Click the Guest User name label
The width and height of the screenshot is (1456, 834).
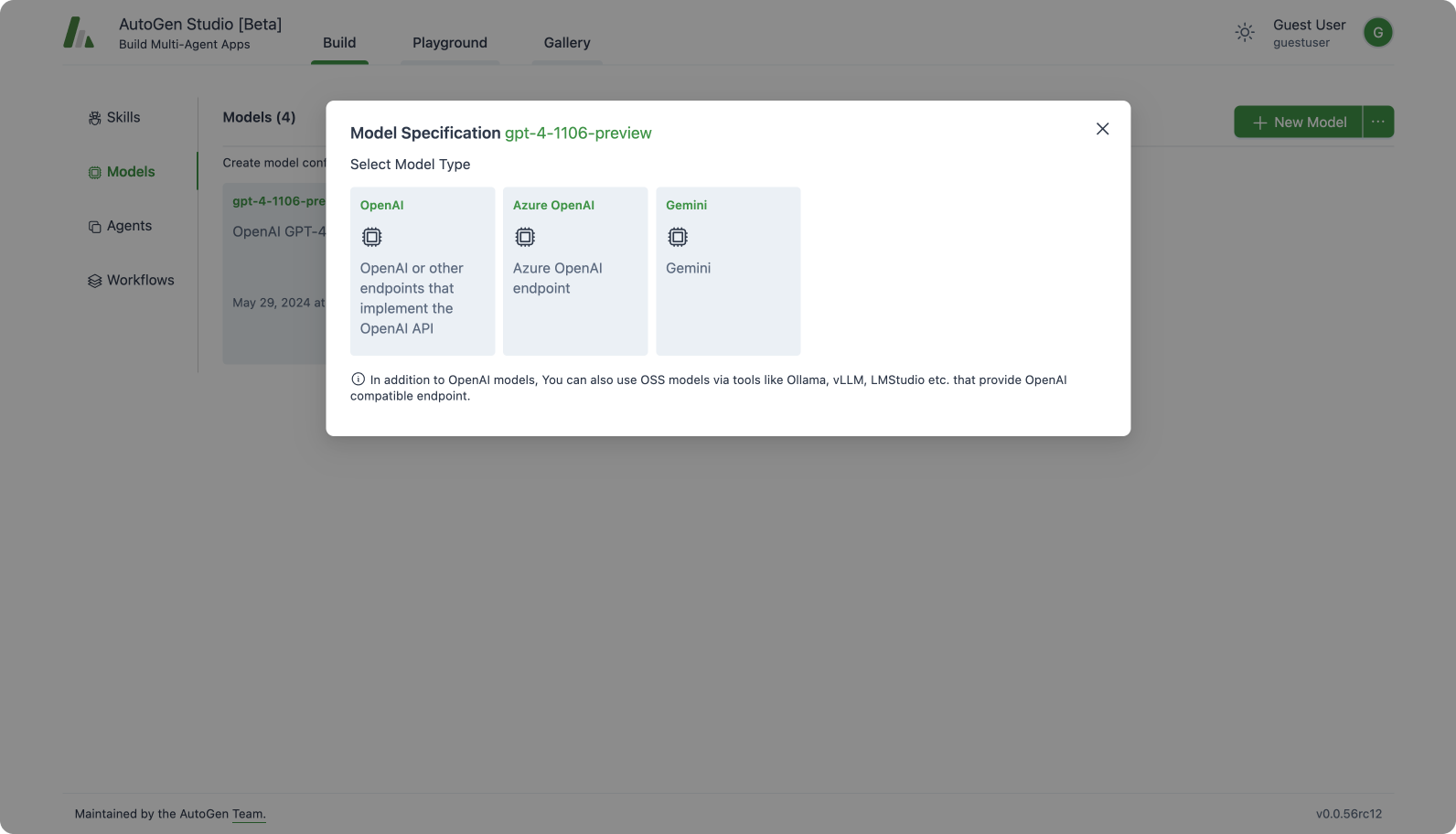tap(1309, 25)
